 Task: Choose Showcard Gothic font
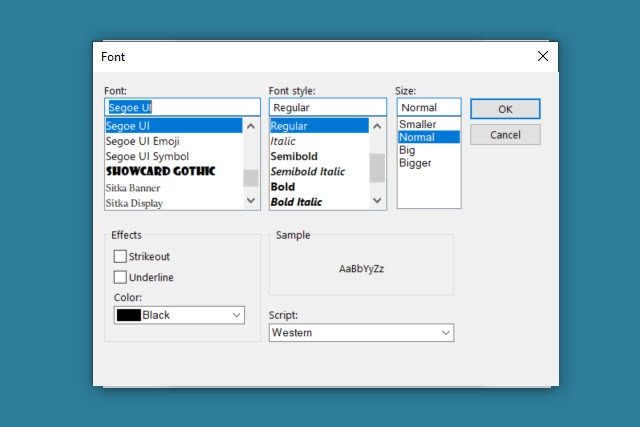pos(173,171)
